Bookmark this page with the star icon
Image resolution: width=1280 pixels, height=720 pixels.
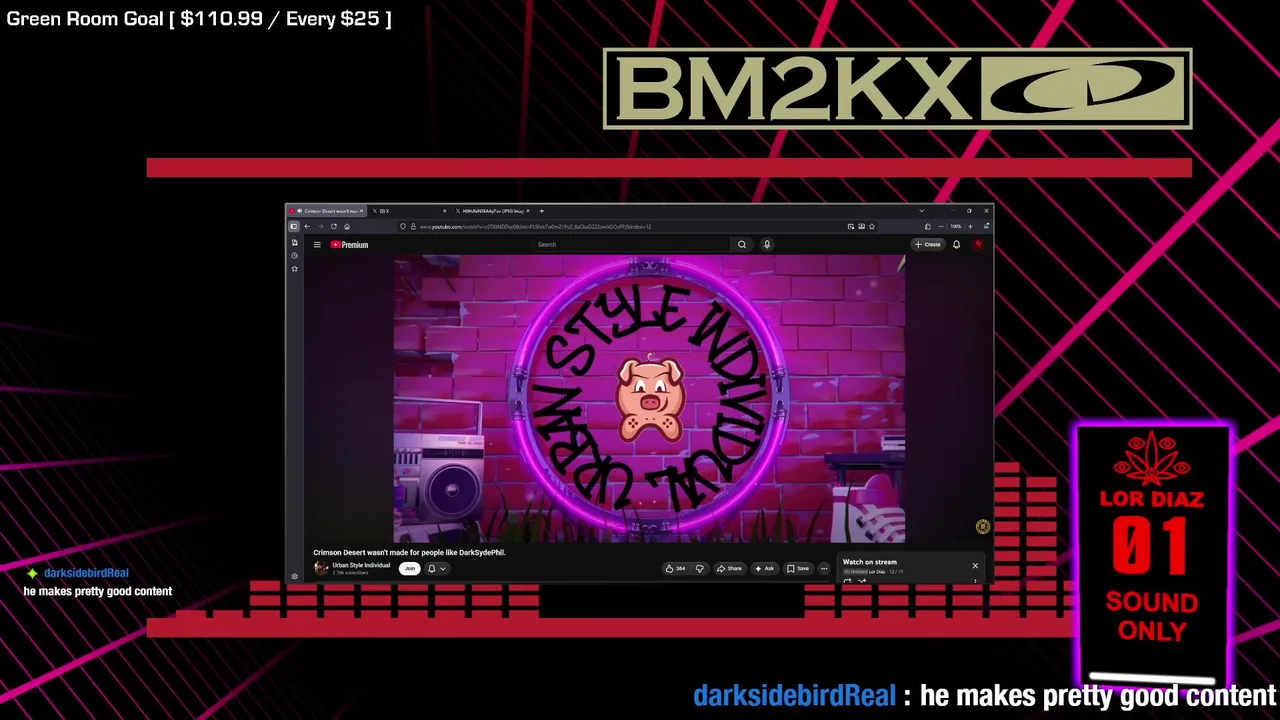tap(872, 227)
